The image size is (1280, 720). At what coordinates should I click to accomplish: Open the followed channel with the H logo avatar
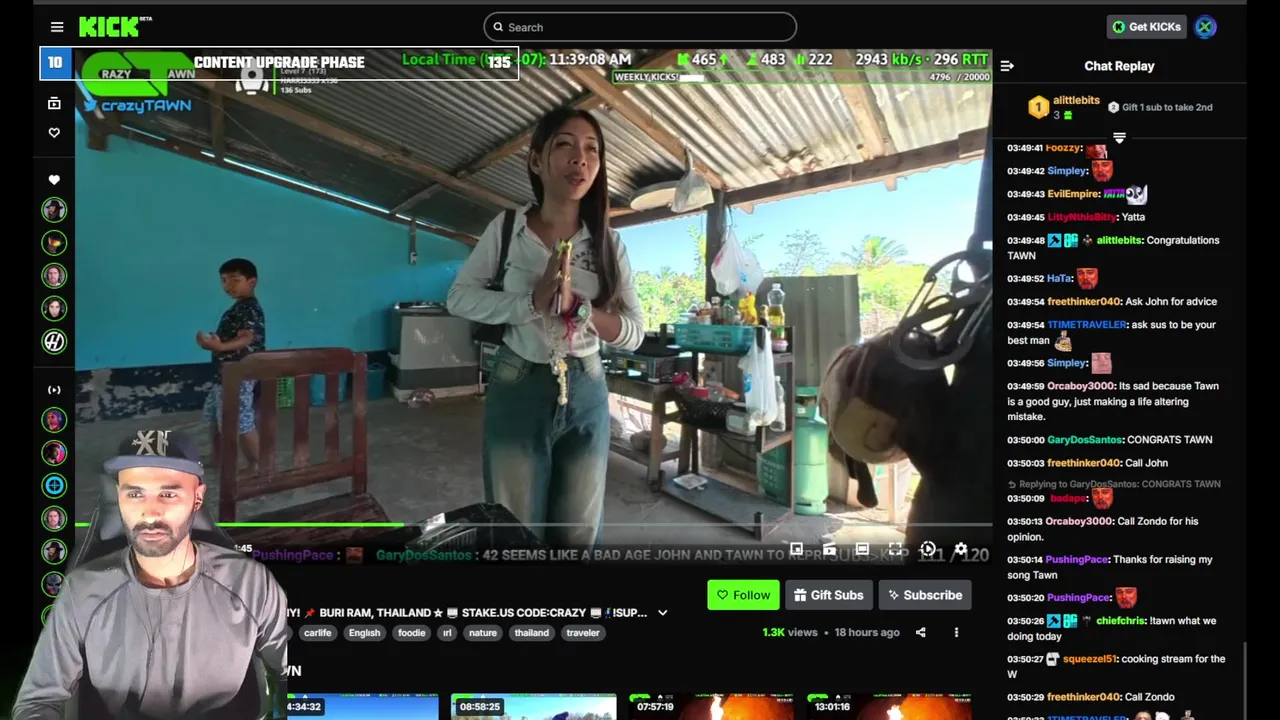[54, 341]
